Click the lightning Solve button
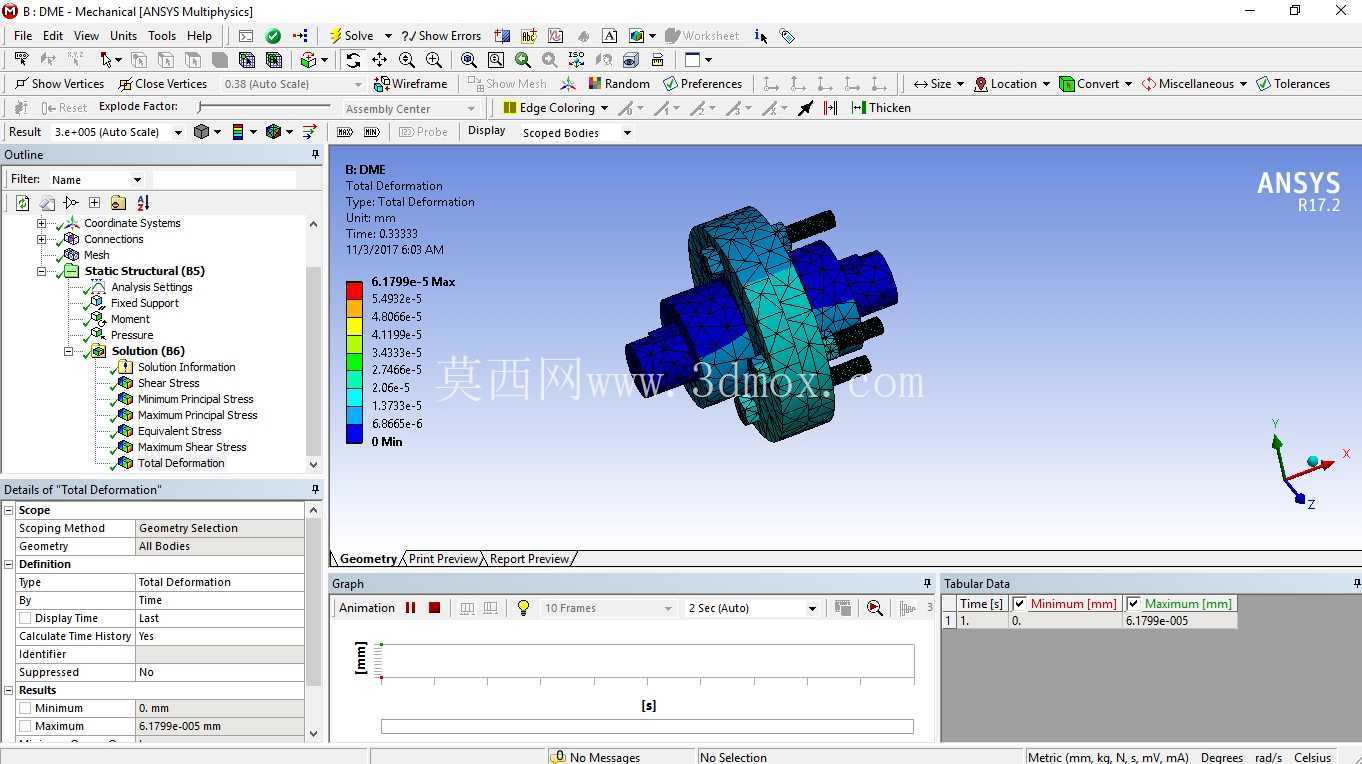This screenshot has height=764, width=1362. pyautogui.click(x=351, y=36)
